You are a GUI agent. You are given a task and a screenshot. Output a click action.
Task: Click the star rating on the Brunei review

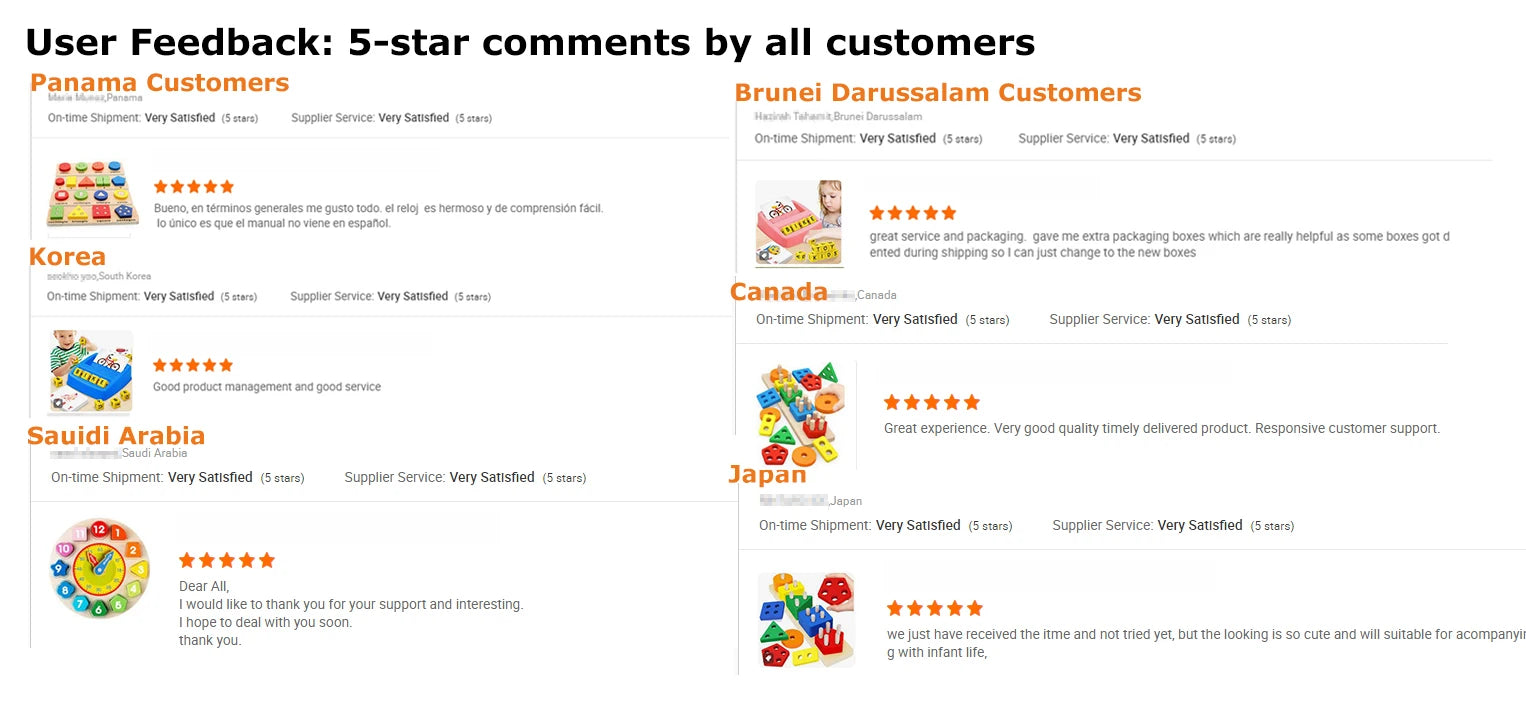click(x=913, y=213)
